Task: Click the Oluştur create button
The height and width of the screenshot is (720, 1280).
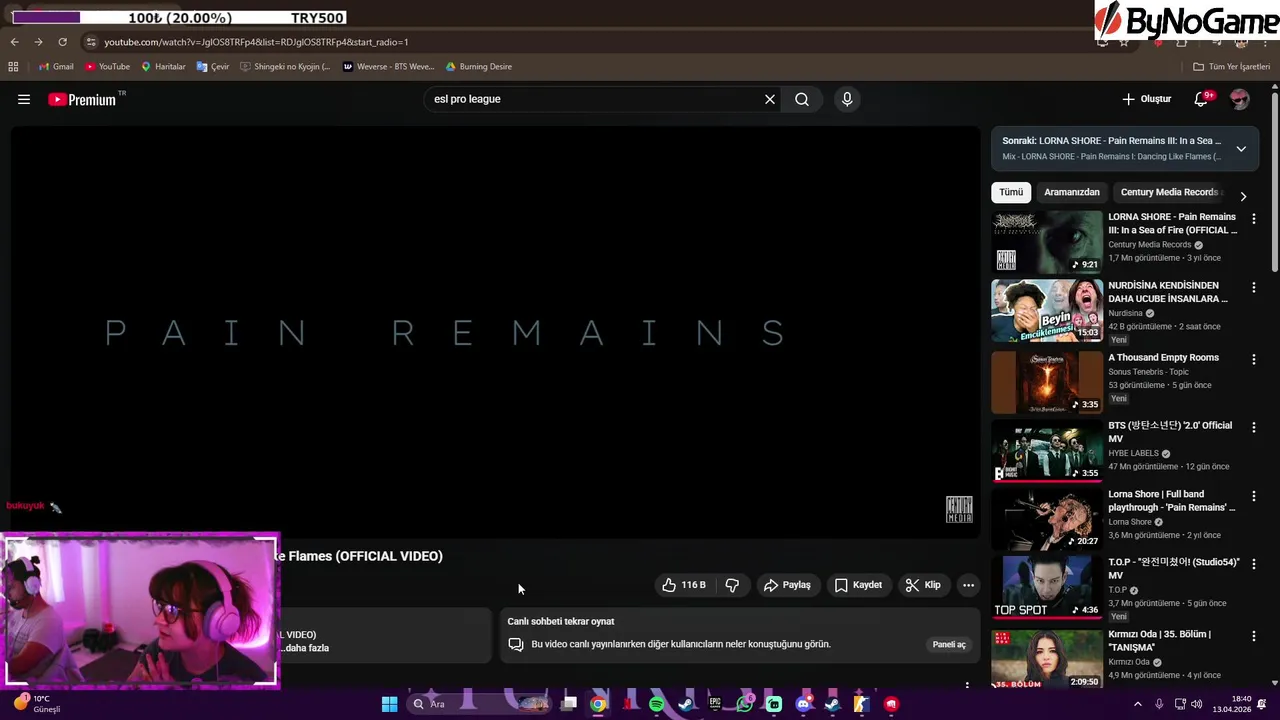Action: (1146, 99)
